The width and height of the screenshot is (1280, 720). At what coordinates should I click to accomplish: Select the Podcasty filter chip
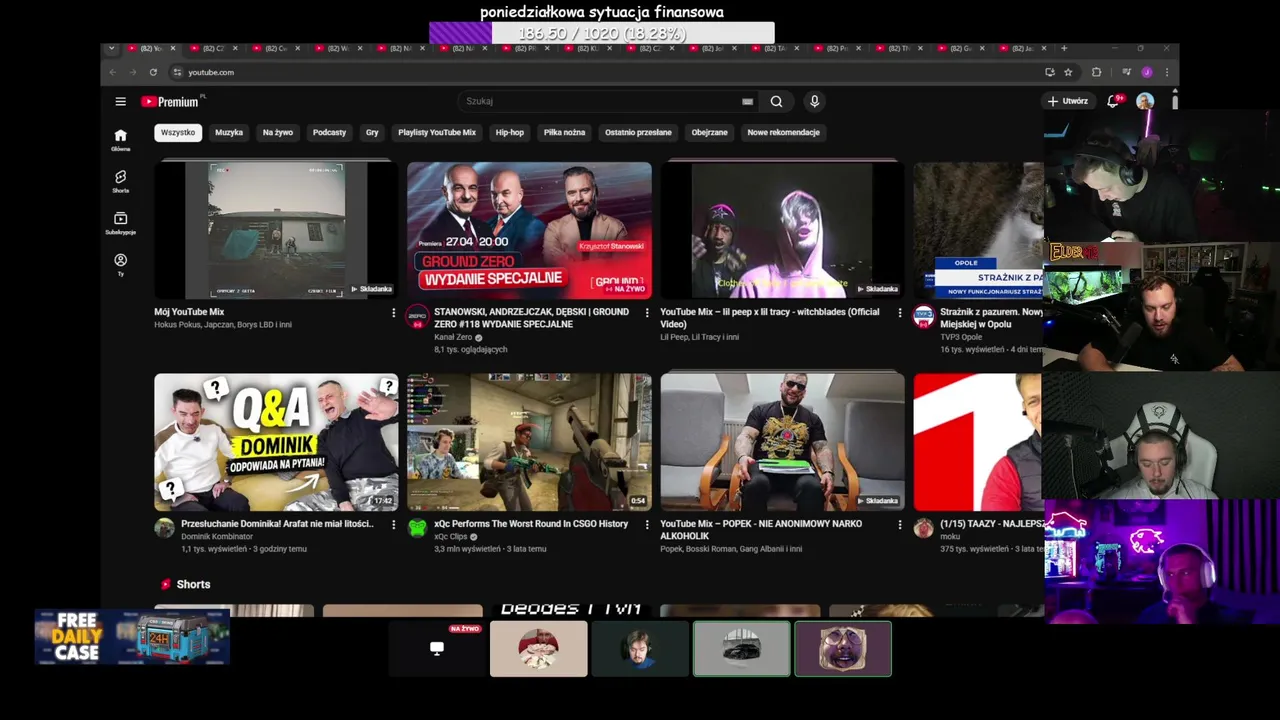(x=329, y=132)
